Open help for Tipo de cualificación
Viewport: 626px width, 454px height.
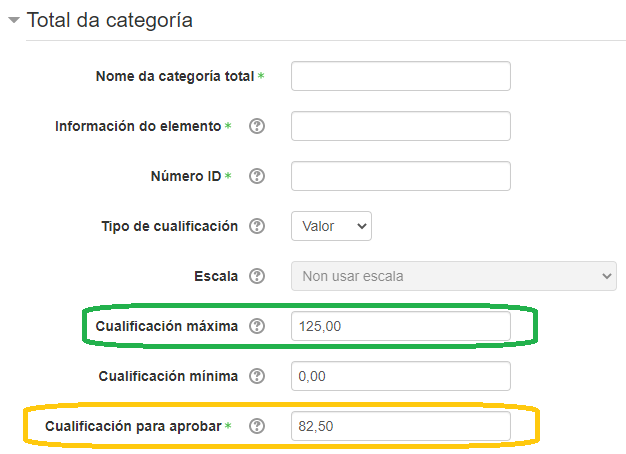tap(257, 226)
